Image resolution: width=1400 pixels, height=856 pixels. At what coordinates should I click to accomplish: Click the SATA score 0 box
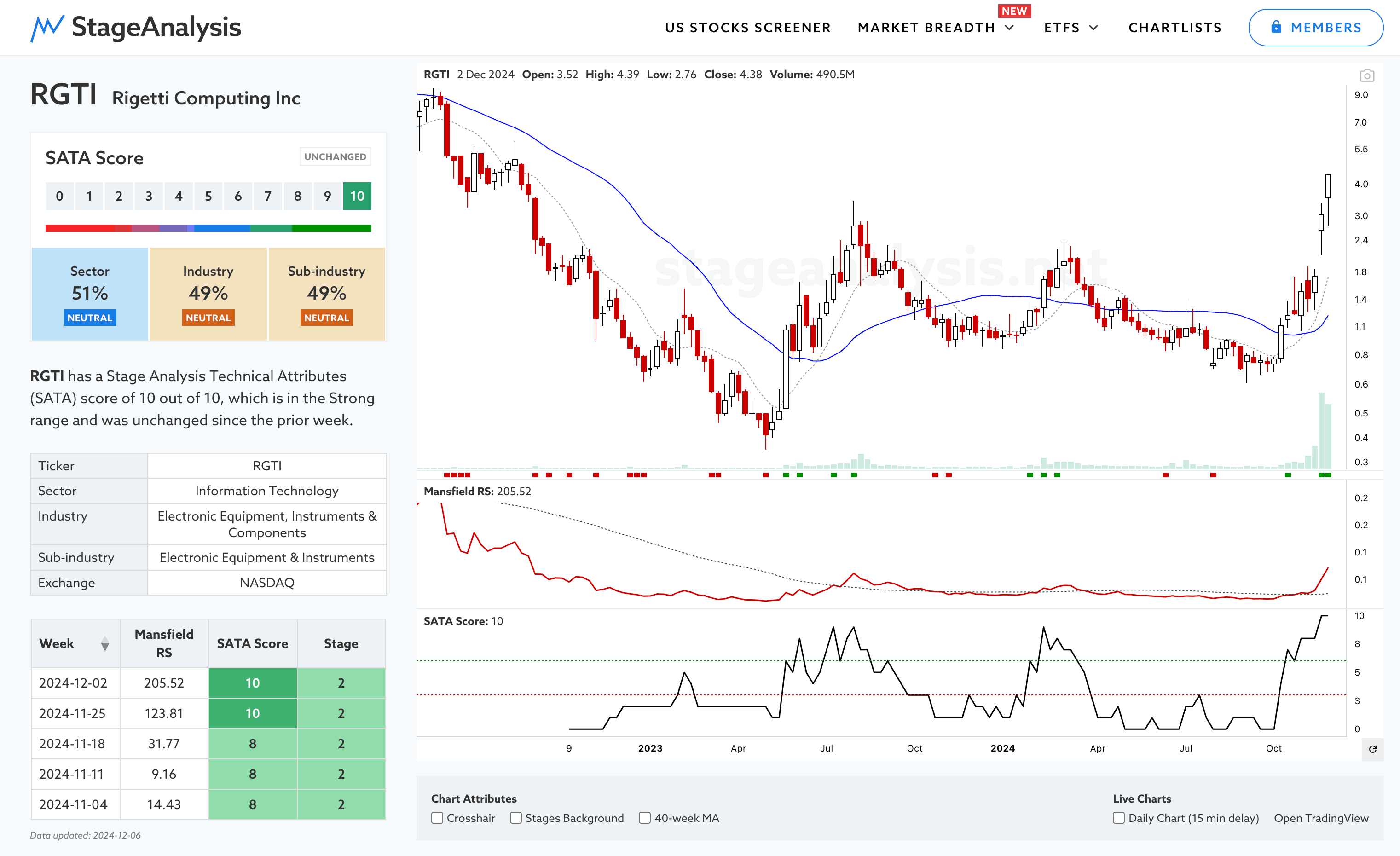point(59,196)
